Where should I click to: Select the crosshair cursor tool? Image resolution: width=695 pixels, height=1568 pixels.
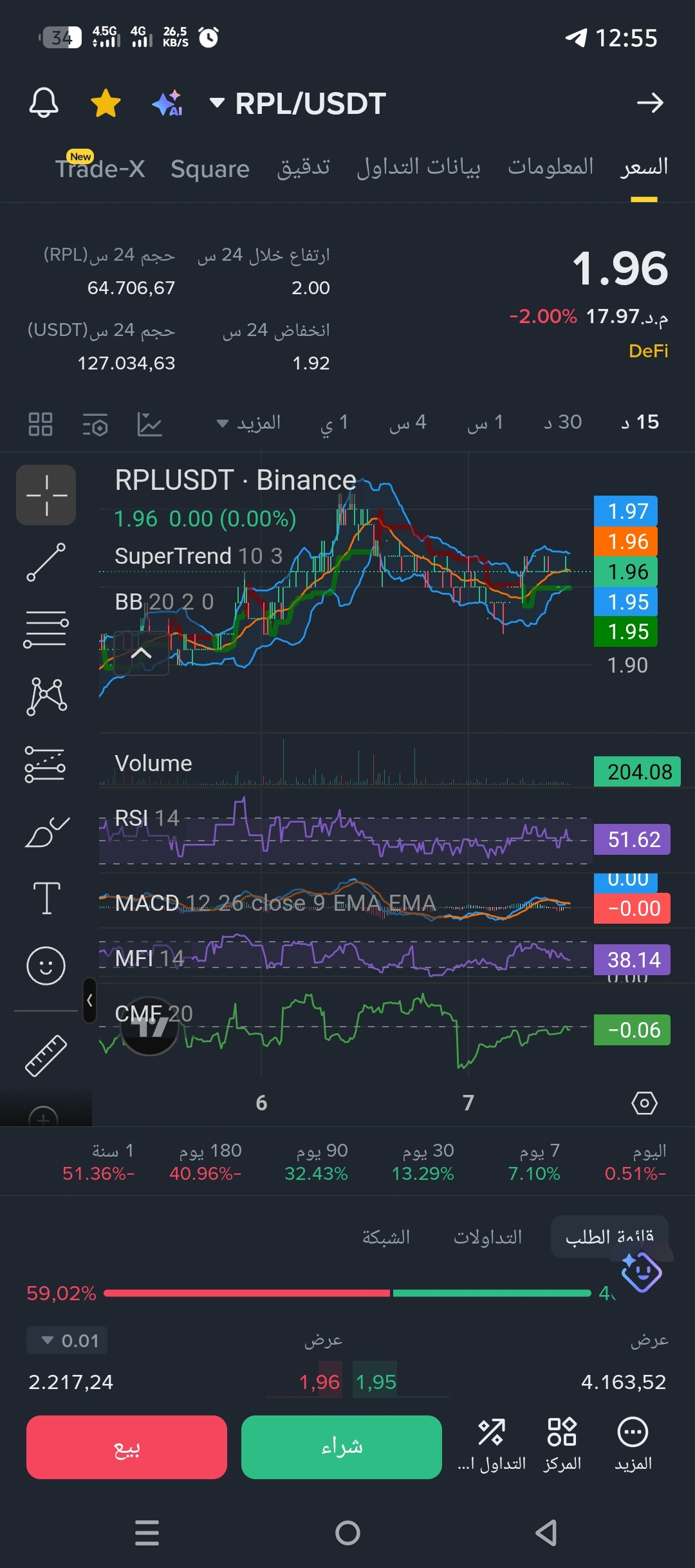coord(46,495)
